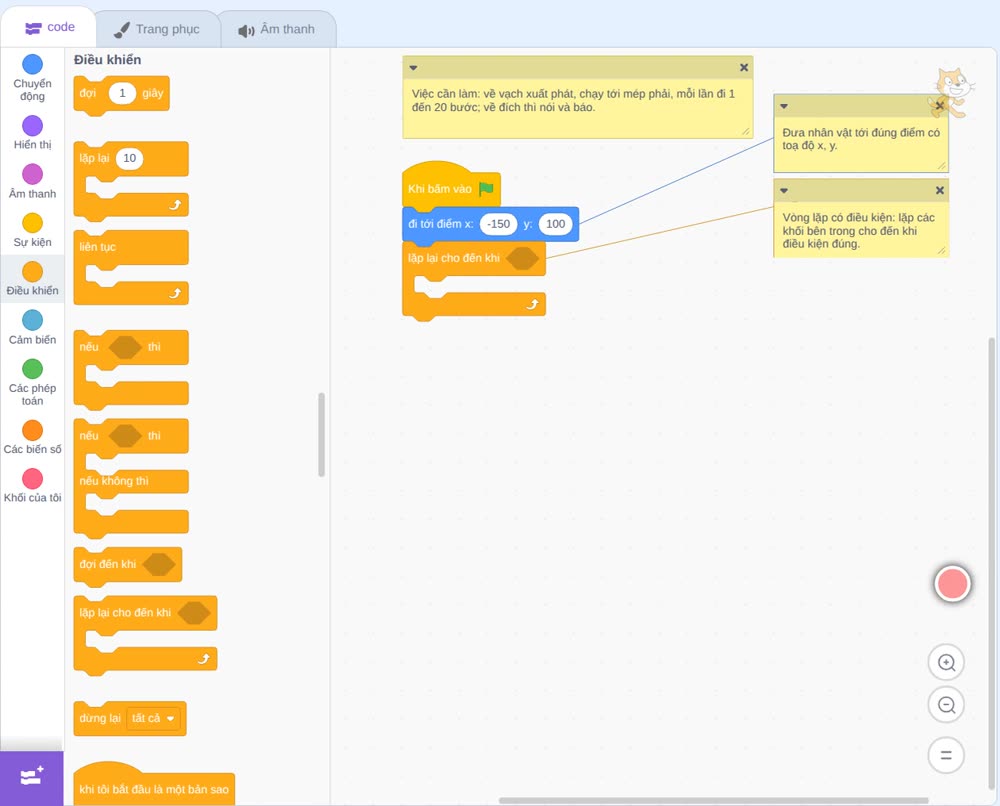
Task: Click the cat sprite watermark icon
Action: (951, 93)
